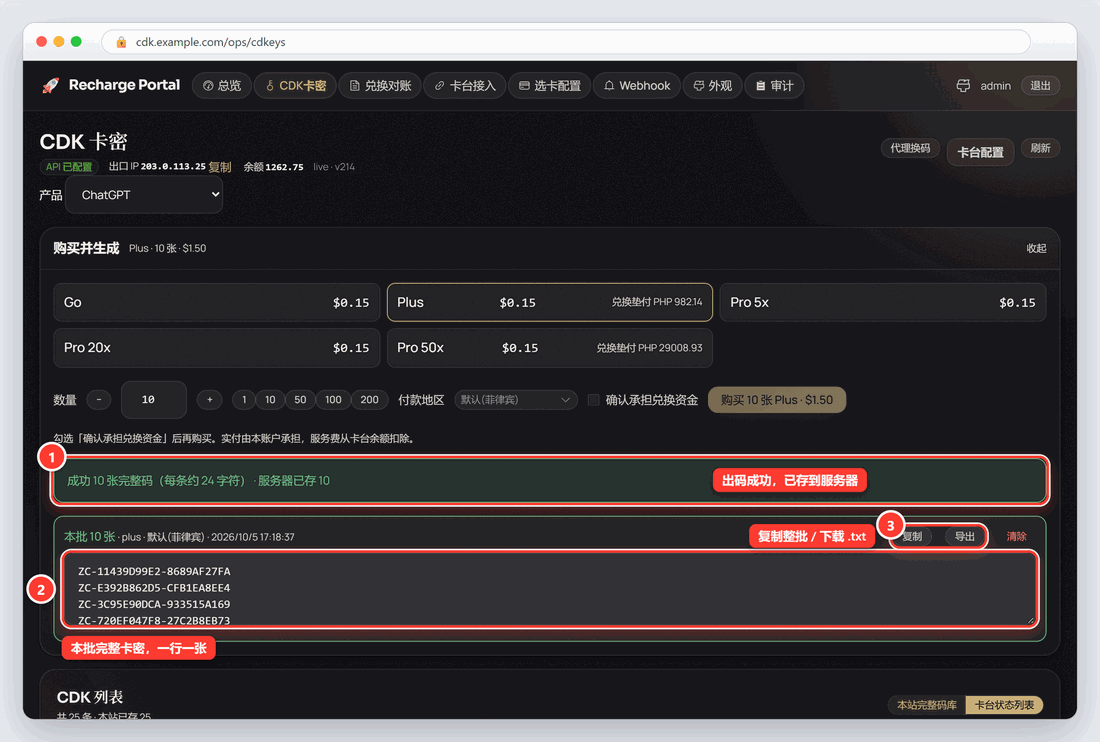Viewport: 1100px width, 742px height.
Task: Click the 代理换码 button
Action: click(910, 148)
